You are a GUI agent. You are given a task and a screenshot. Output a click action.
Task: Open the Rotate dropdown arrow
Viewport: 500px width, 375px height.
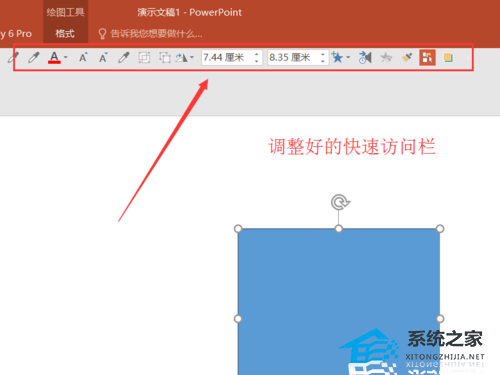[x=192, y=57]
